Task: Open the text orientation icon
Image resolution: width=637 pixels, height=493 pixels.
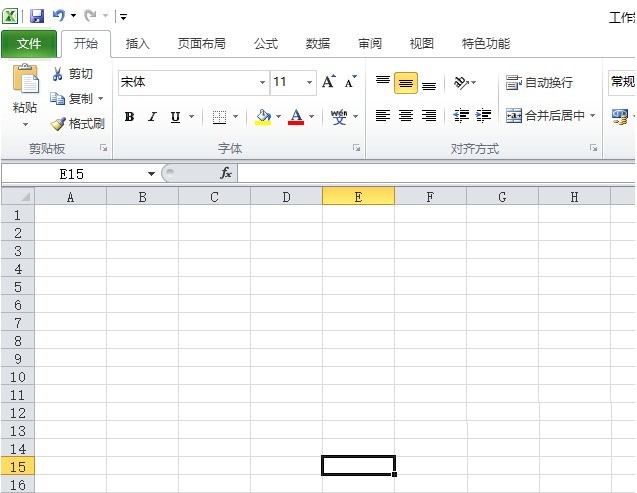Action: click(461, 82)
